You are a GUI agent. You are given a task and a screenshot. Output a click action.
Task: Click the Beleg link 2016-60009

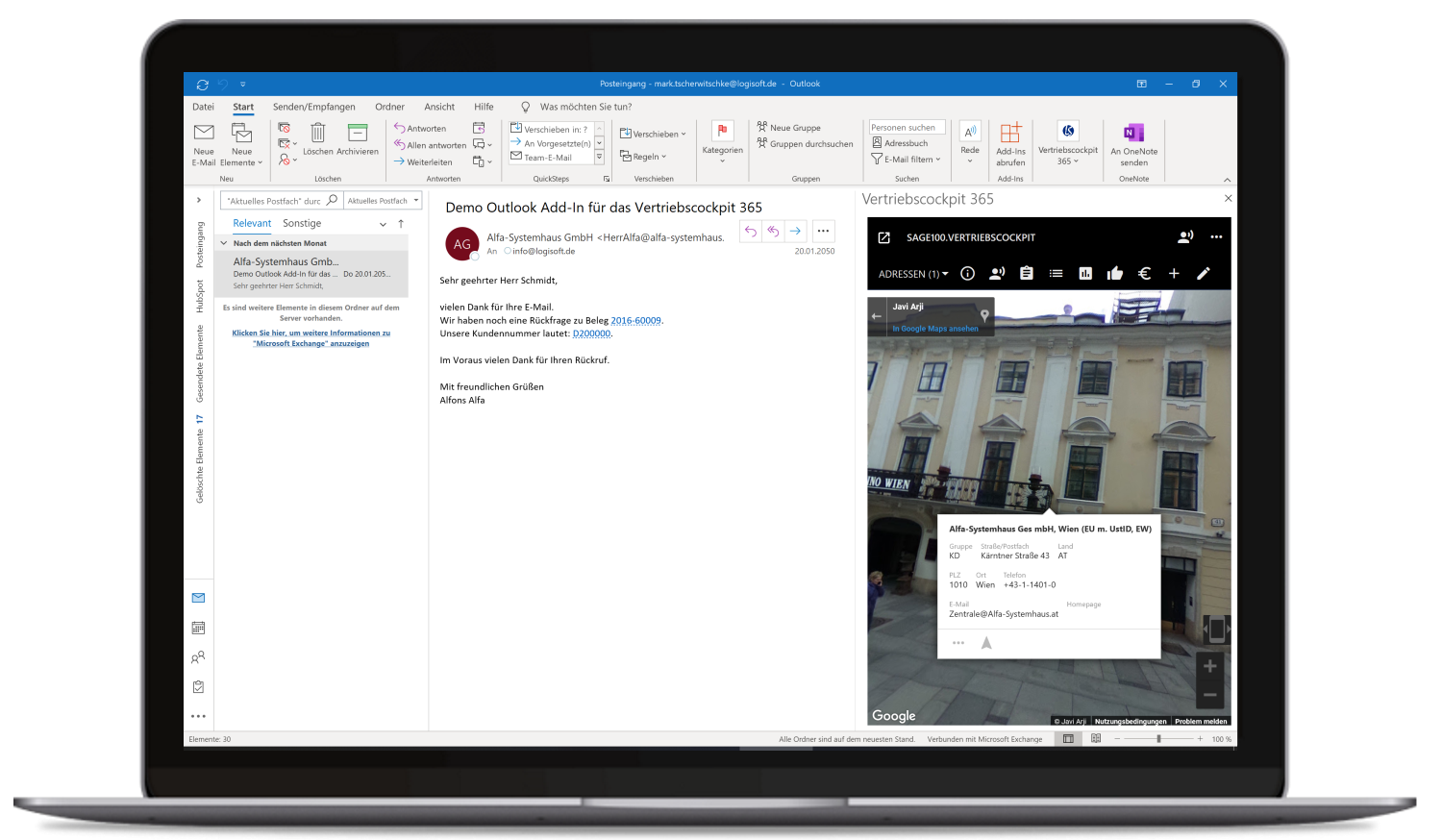pyautogui.click(x=636, y=321)
